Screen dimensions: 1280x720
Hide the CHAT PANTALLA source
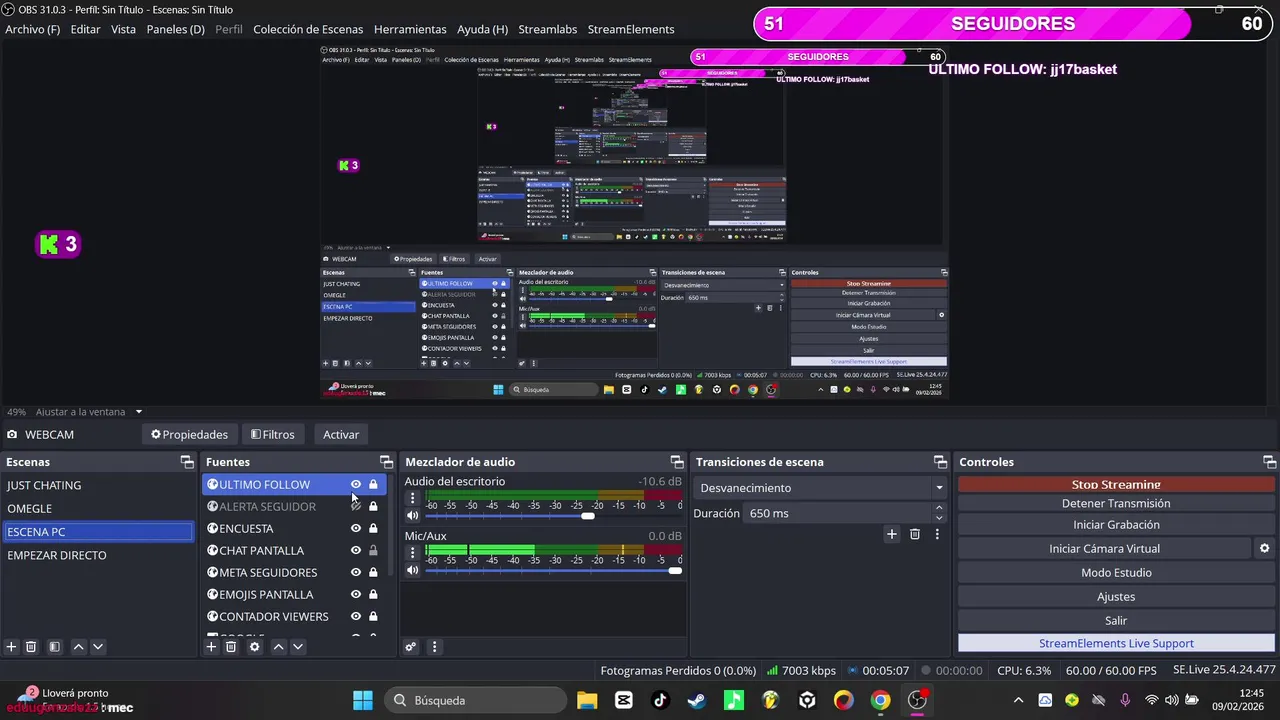pyautogui.click(x=355, y=550)
